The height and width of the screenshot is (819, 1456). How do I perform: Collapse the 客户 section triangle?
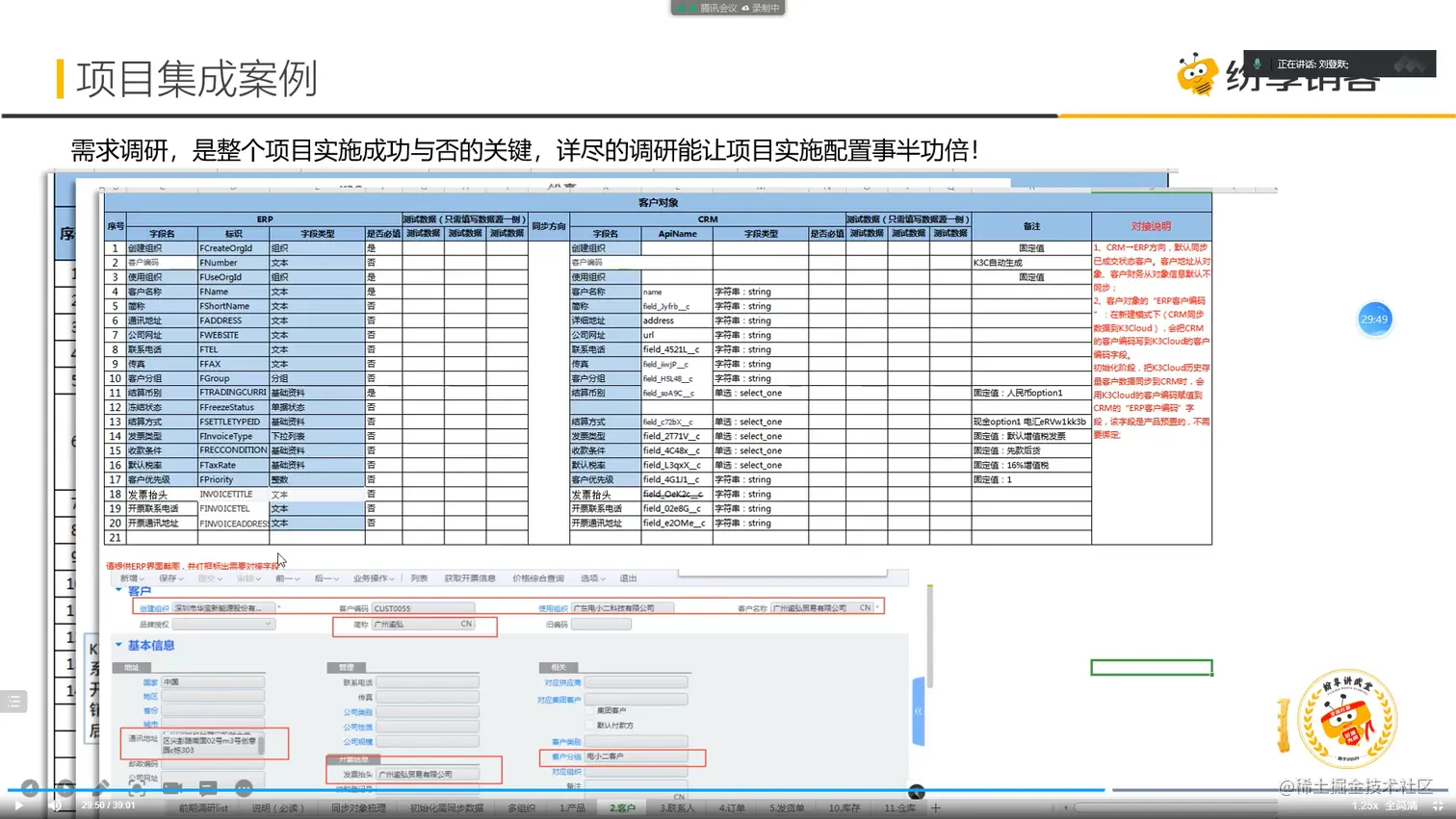click(x=118, y=590)
